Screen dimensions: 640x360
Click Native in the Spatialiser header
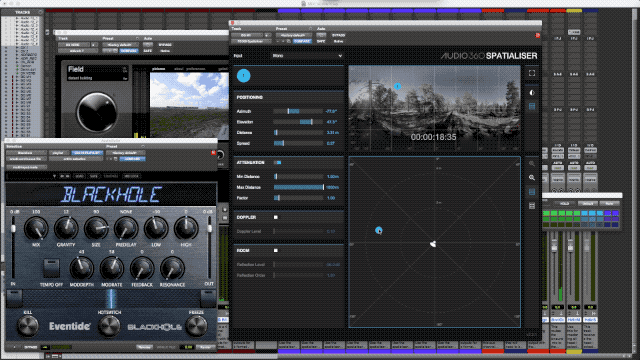[x=338, y=41]
